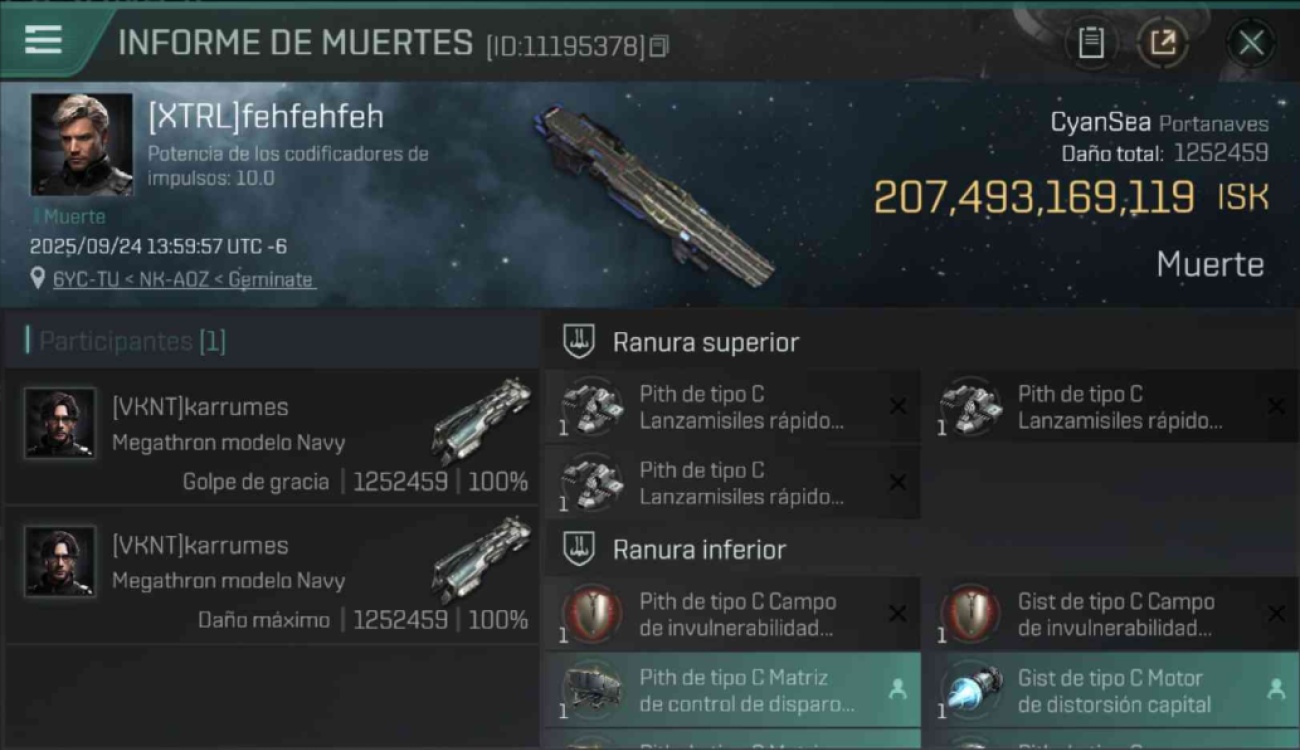
Task: Select the karrumes Golpe de gracia entry
Action: pos(272,437)
